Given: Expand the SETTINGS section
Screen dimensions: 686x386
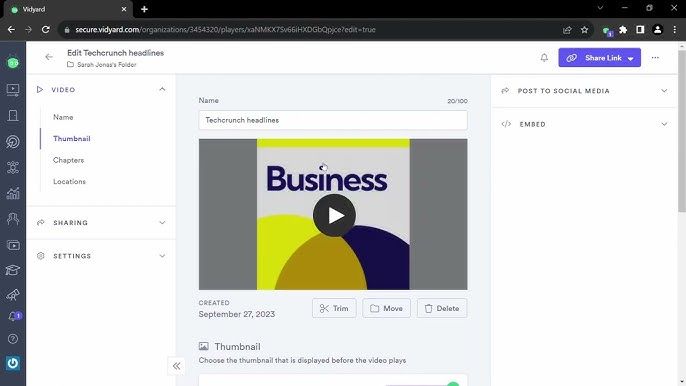Looking at the screenshot, I should 162,256.
